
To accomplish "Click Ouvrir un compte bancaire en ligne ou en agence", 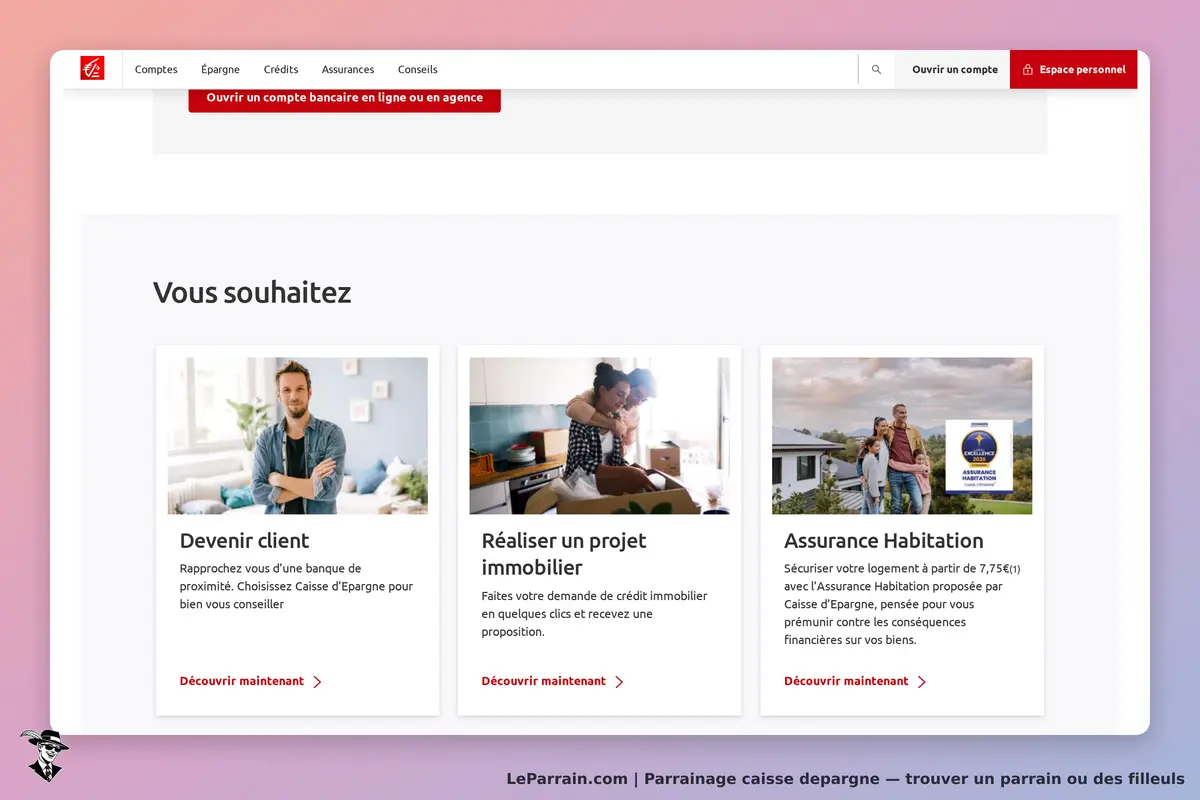I will click(x=345, y=98).
